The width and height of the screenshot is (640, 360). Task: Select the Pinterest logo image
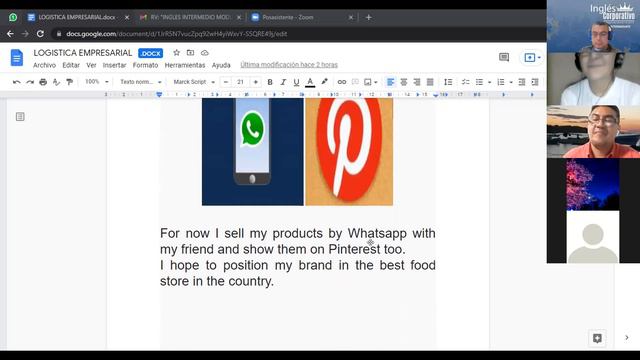point(349,151)
